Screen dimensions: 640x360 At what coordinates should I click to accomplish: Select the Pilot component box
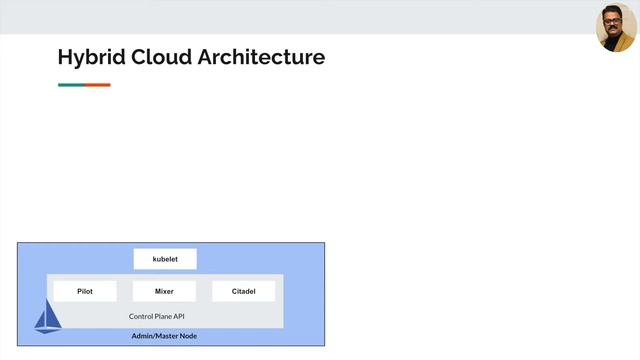point(85,291)
